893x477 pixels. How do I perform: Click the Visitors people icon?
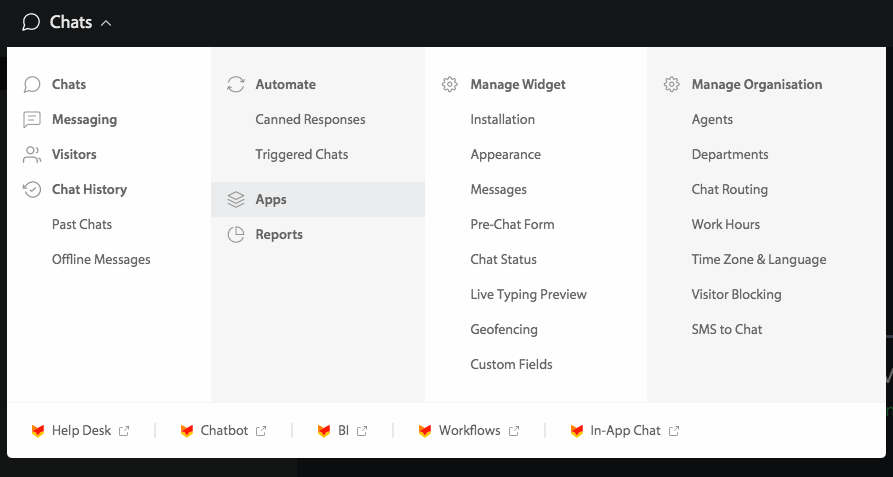coord(32,155)
